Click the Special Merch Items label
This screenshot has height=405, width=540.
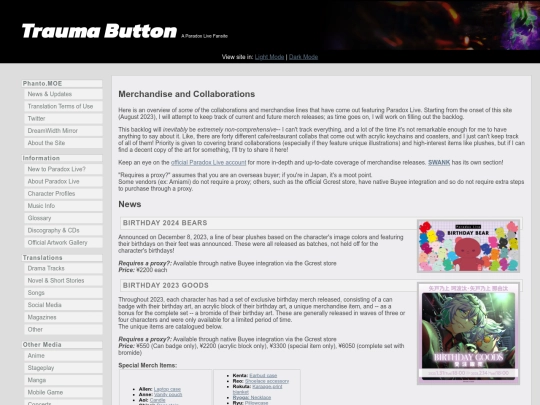click(x=147, y=365)
